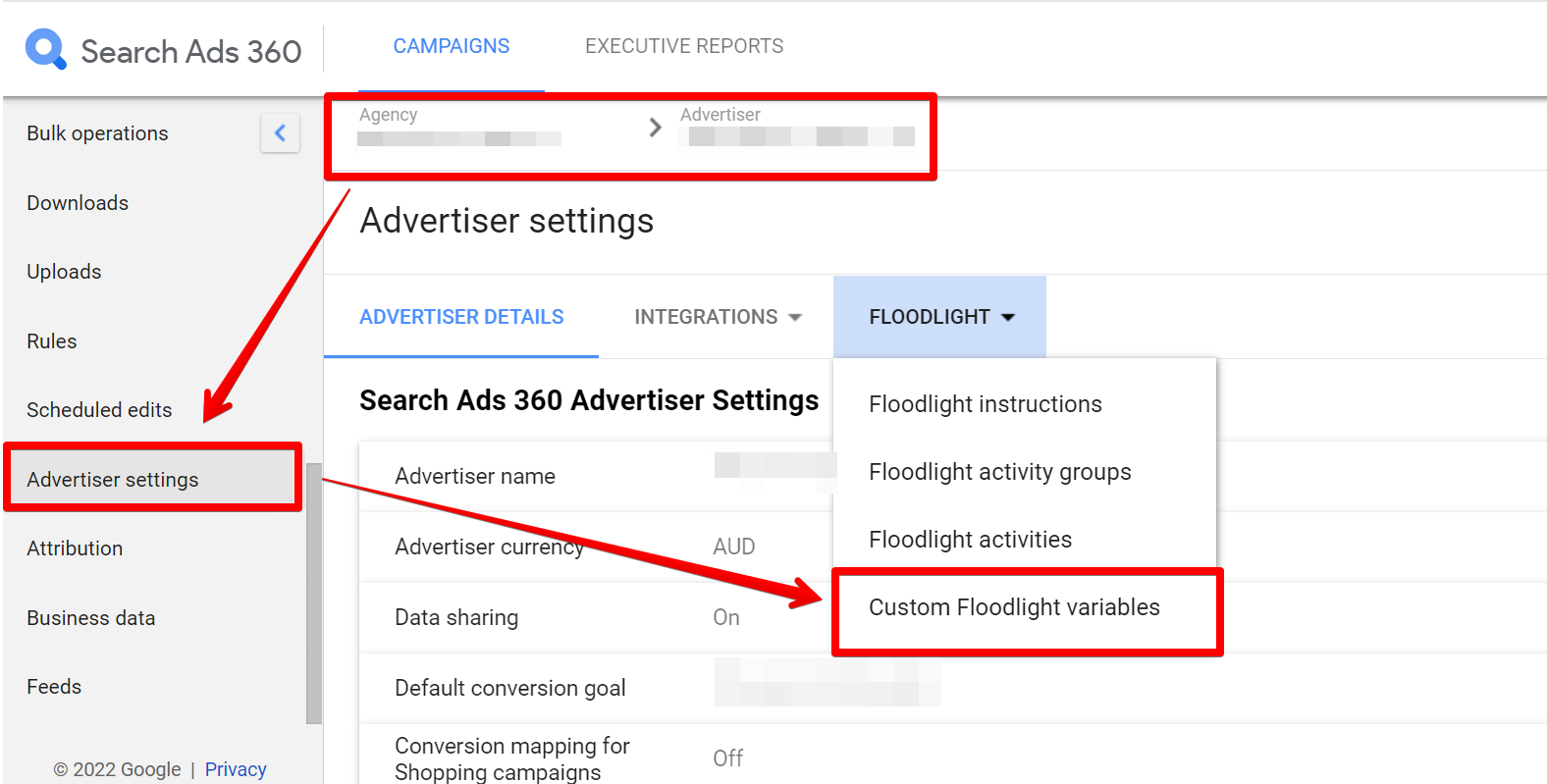
Task: Open the Advertiser breadcrumb selector
Action: (x=796, y=128)
